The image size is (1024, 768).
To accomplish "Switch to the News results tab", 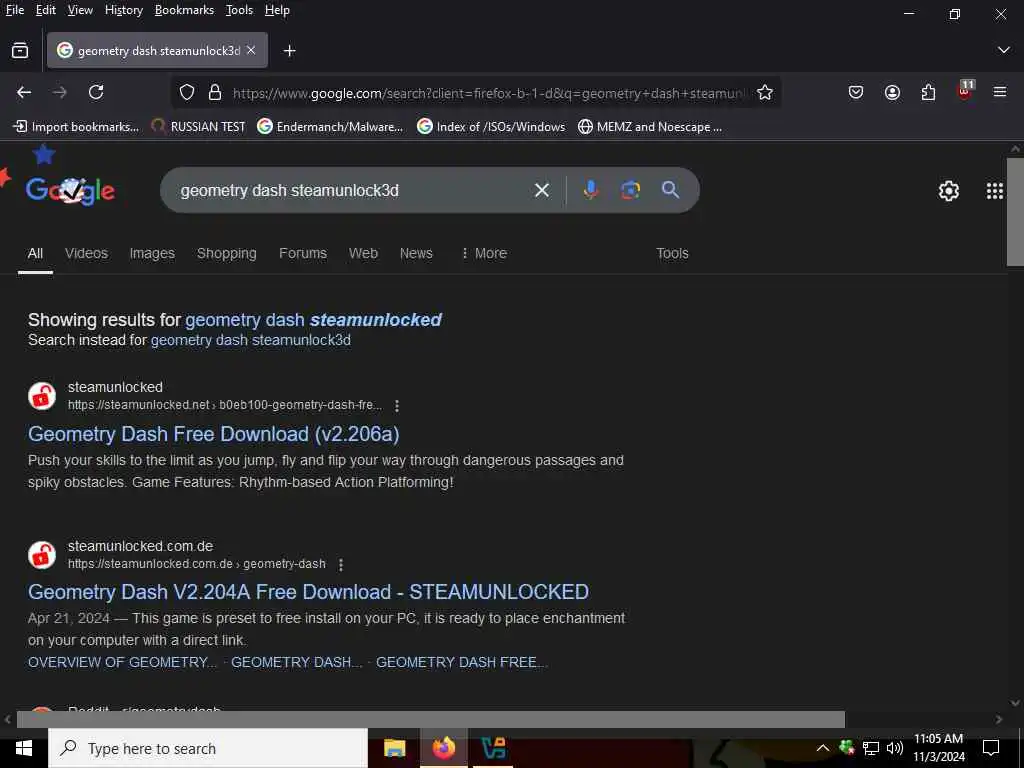I will coord(416,253).
